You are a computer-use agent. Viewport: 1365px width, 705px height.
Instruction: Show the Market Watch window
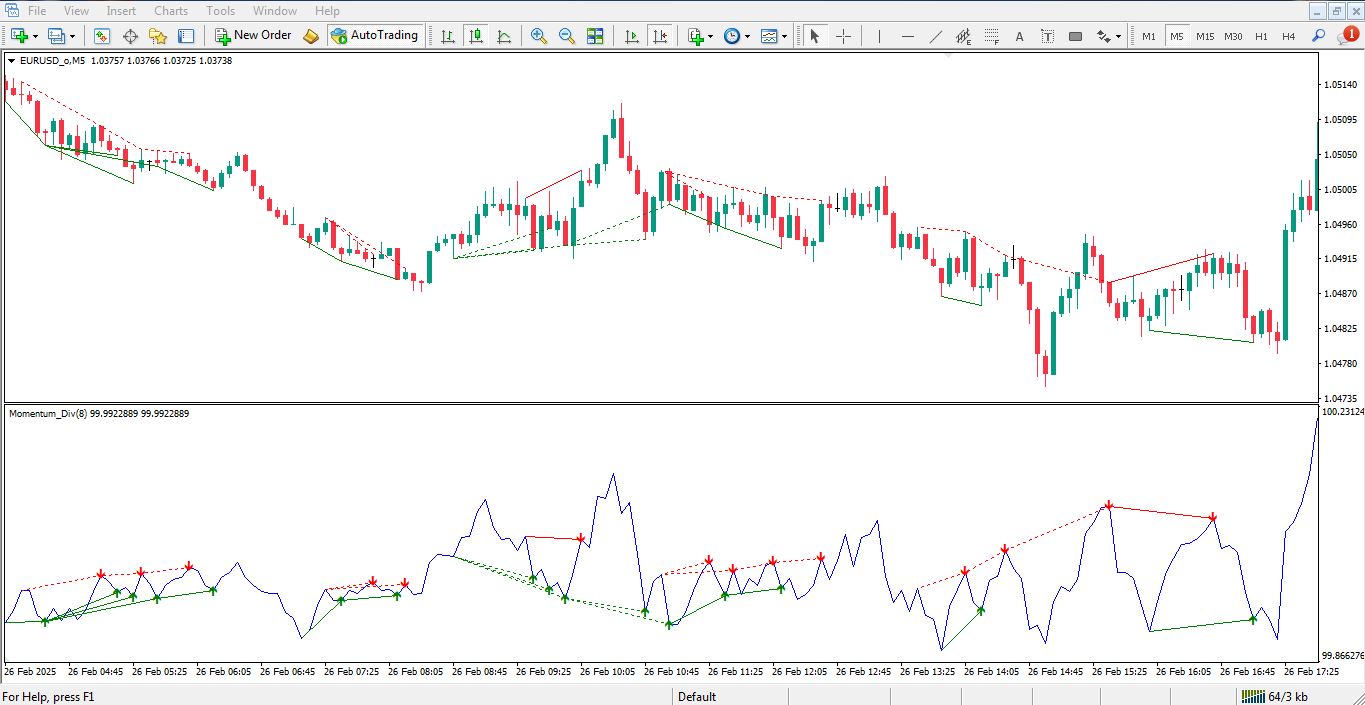102,36
